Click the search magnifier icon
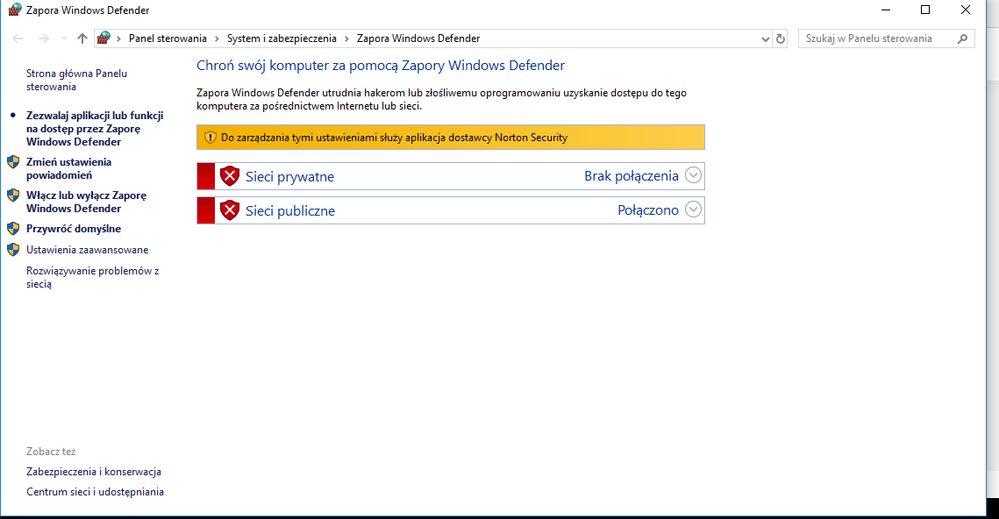Viewport: 999px width, 519px height. click(963, 39)
